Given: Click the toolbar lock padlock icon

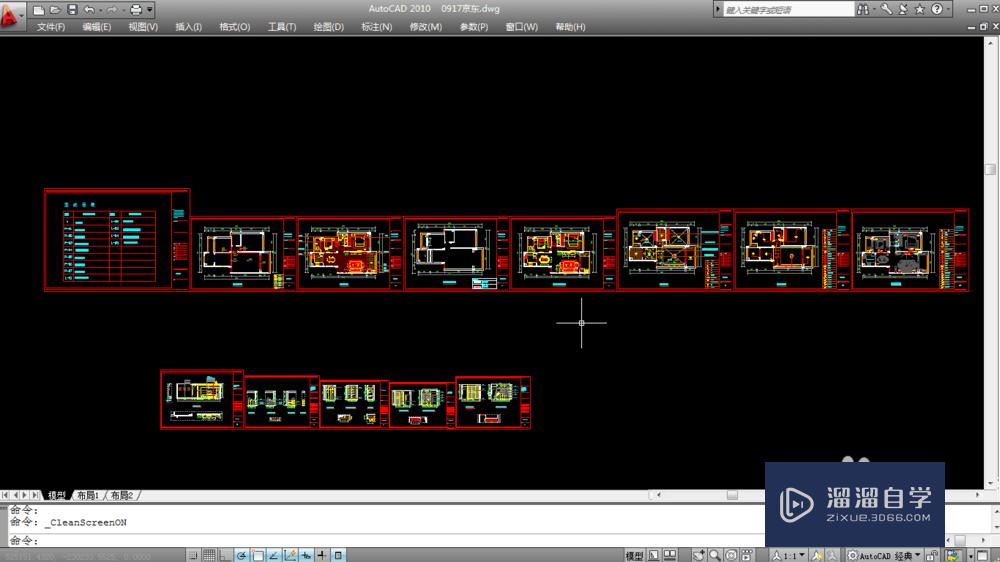Looking at the screenshot, I should click(932, 556).
